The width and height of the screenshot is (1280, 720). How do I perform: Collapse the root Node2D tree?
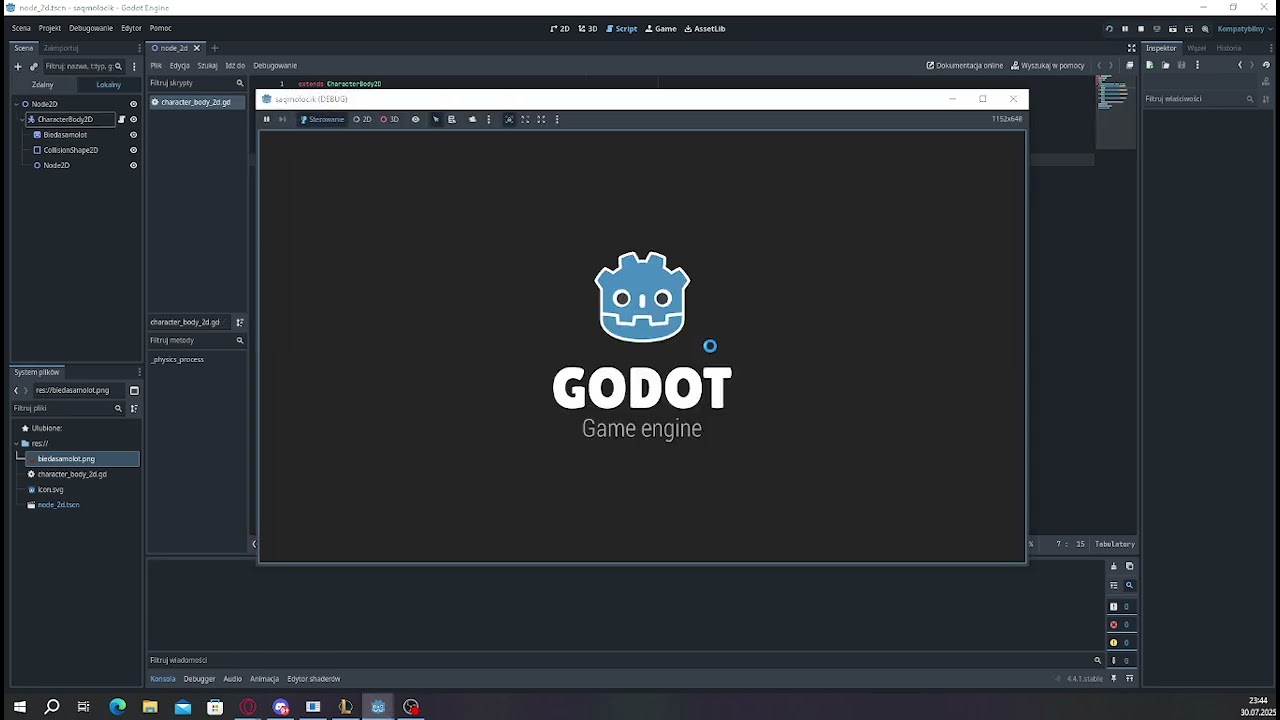coord(16,104)
